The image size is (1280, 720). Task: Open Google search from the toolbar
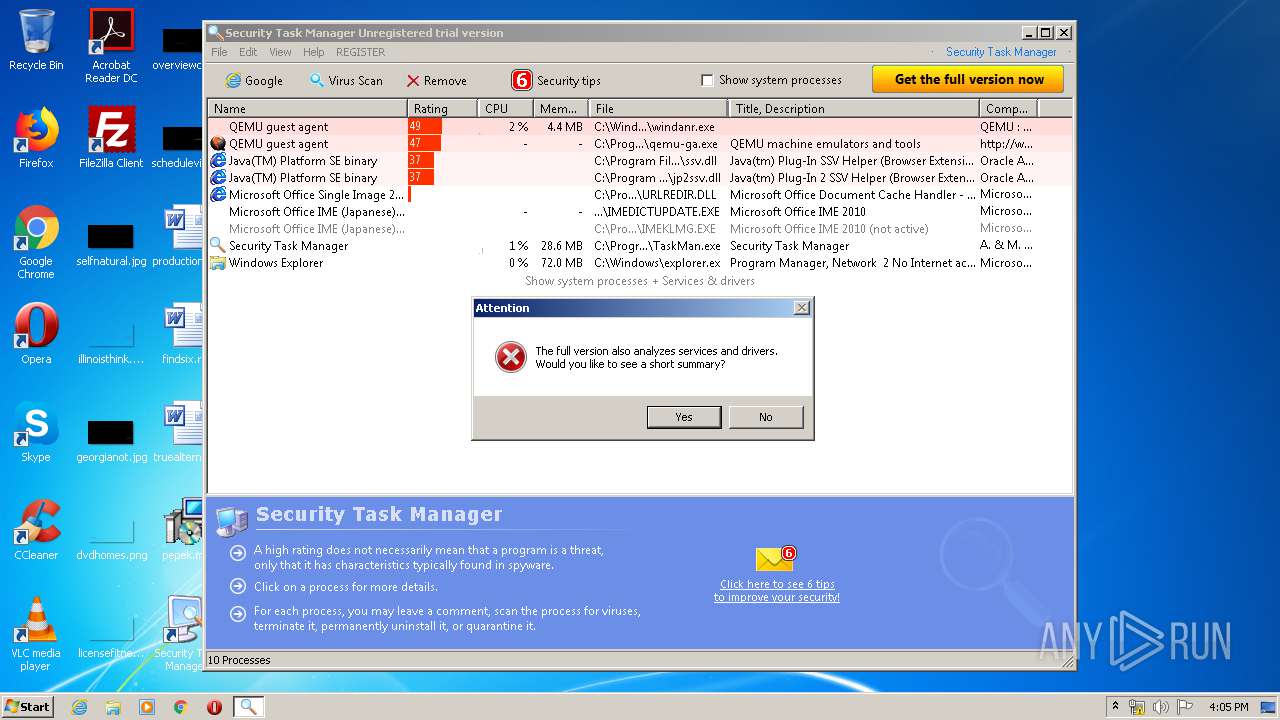pyautogui.click(x=254, y=80)
